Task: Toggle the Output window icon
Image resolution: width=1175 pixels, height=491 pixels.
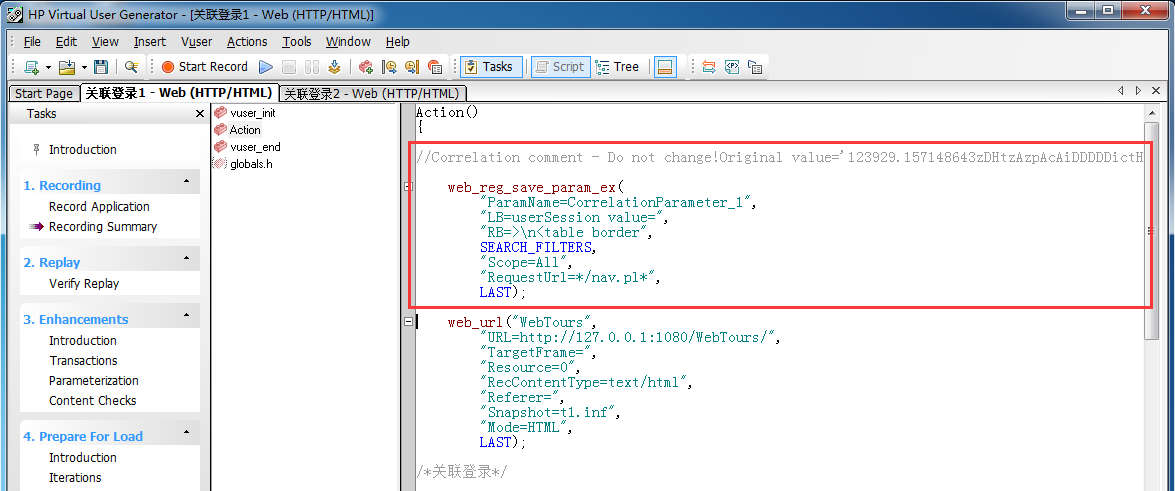Action: (664, 67)
